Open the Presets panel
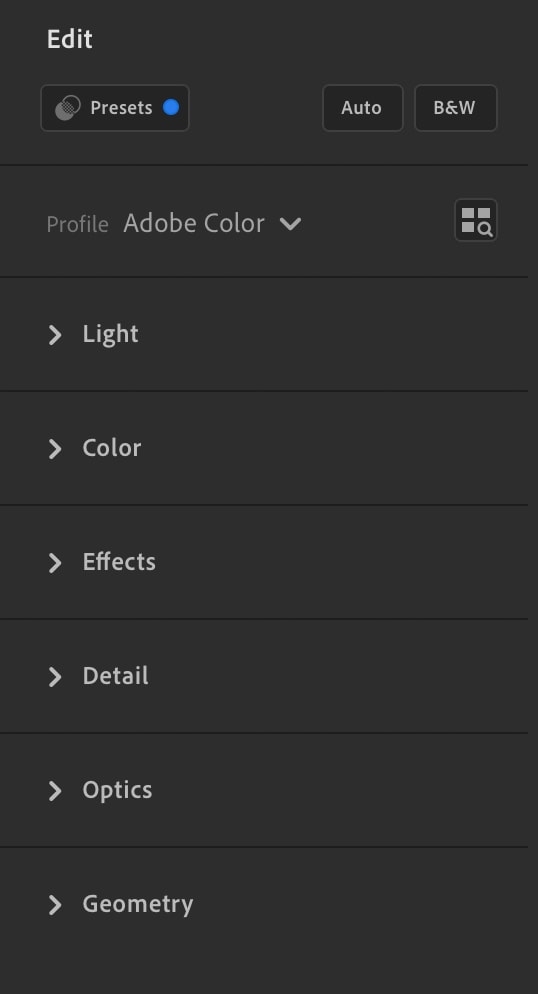The width and height of the screenshot is (538, 994). pos(115,108)
